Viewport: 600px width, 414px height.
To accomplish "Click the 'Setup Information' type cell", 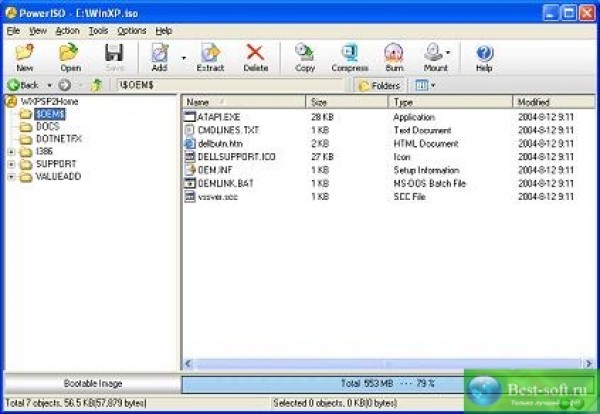I will pyautogui.click(x=426, y=170).
